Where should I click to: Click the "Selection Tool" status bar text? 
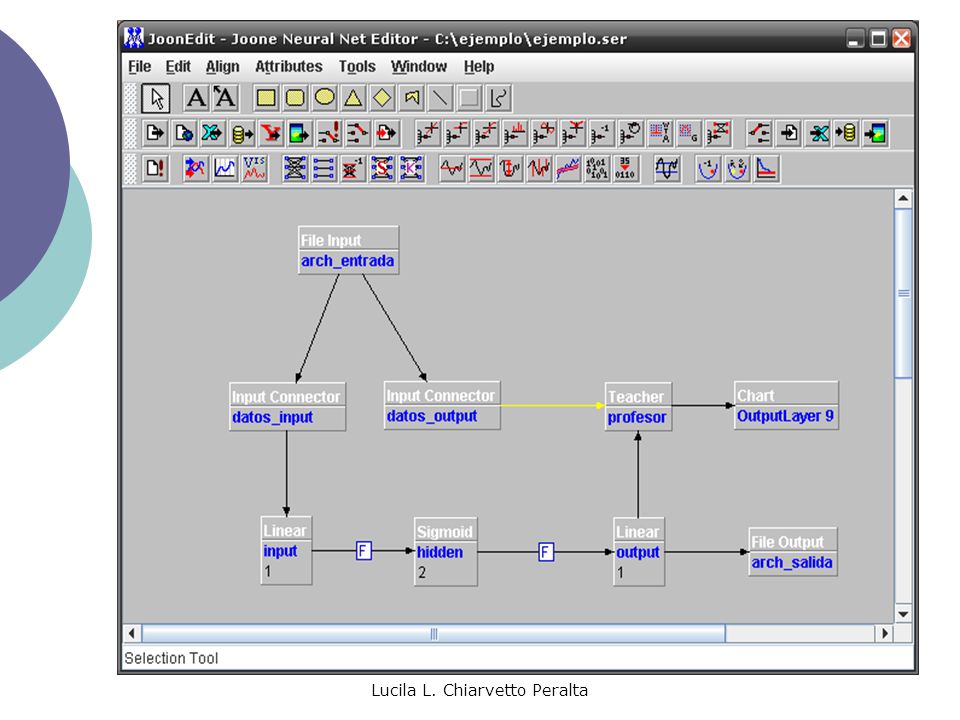tap(171, 658)
